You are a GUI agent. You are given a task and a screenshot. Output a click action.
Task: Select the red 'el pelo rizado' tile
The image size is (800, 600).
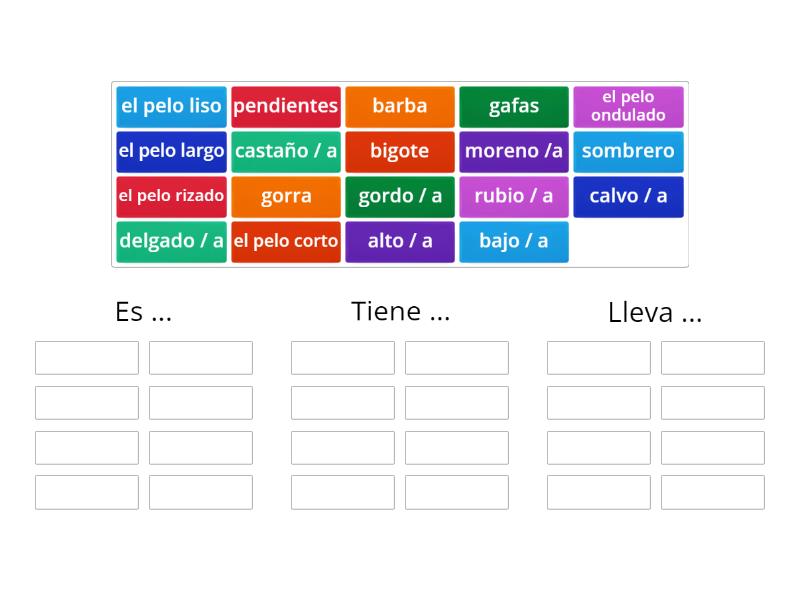[x=170, y=196]
